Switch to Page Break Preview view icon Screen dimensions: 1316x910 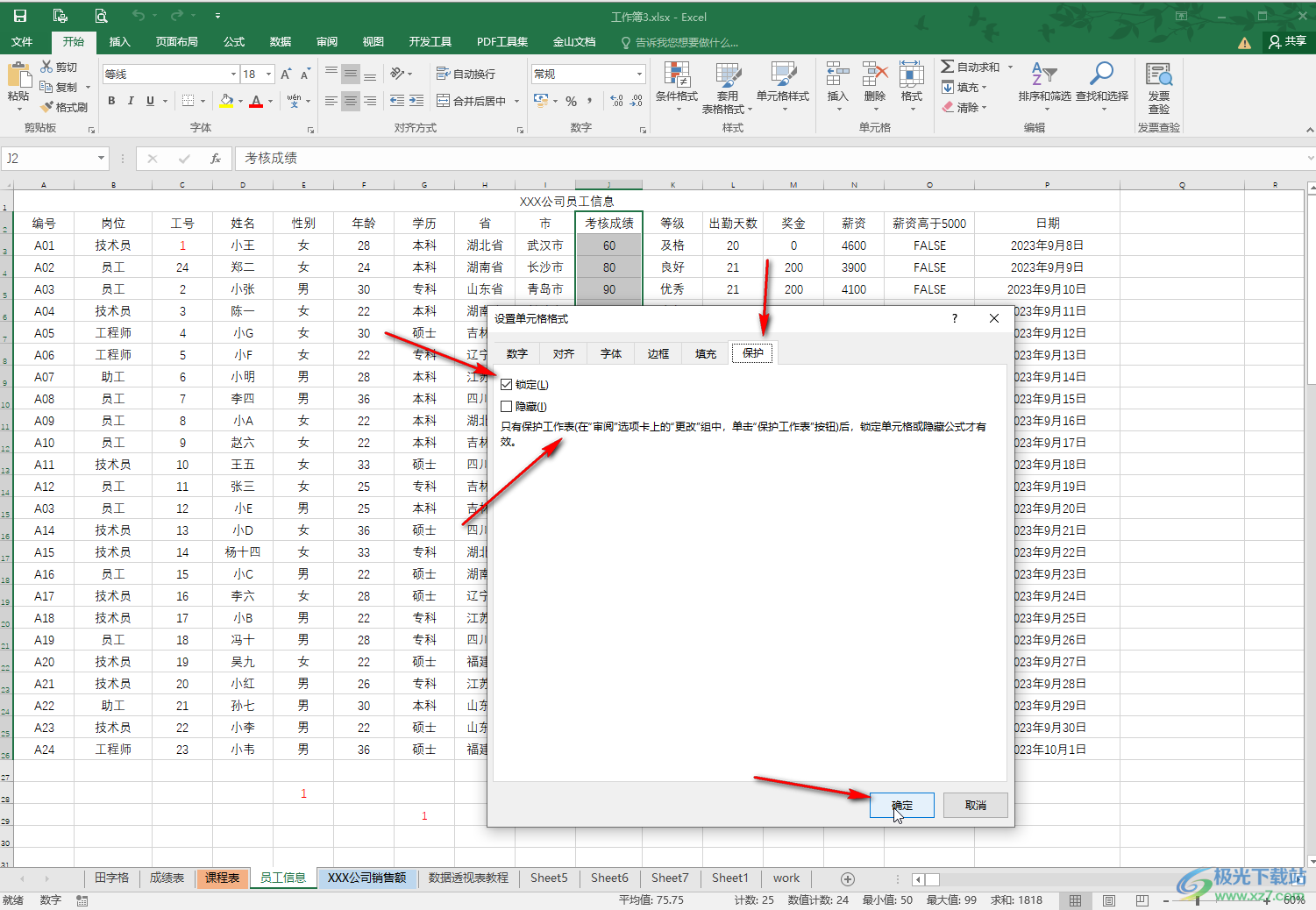point(1142,900)
